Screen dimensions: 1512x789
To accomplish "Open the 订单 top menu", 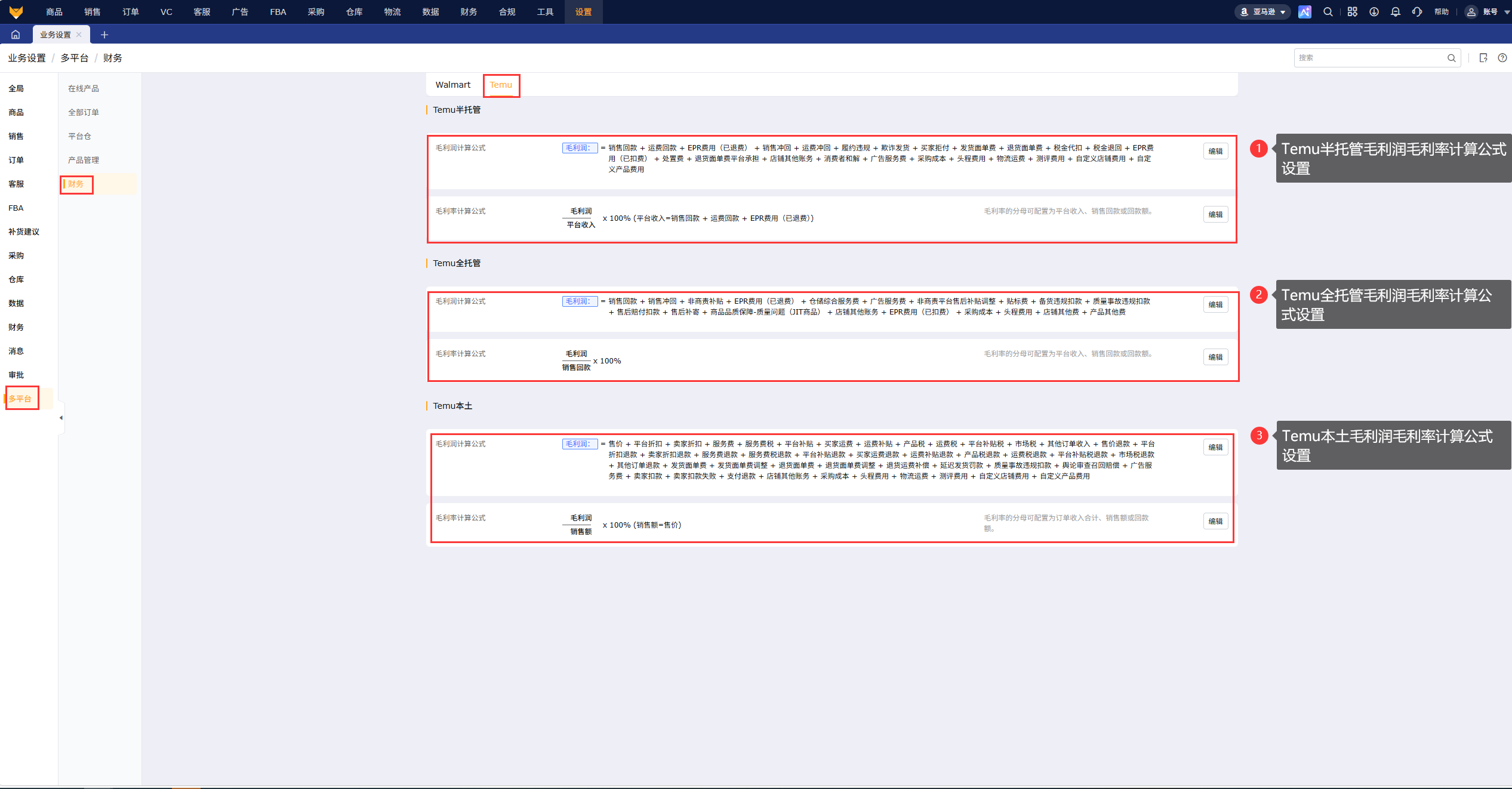I will pyautogui.click(x=131, y=12).
